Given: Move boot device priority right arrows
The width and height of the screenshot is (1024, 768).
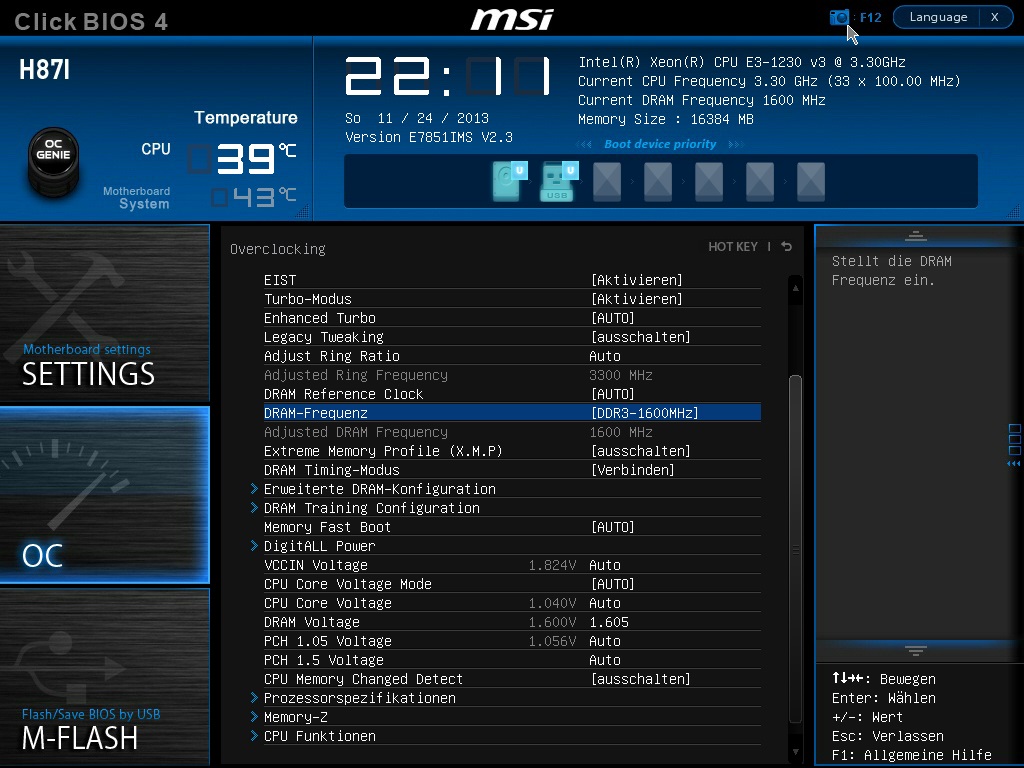Looking at the screenshot, I should (x=735, y=144).
